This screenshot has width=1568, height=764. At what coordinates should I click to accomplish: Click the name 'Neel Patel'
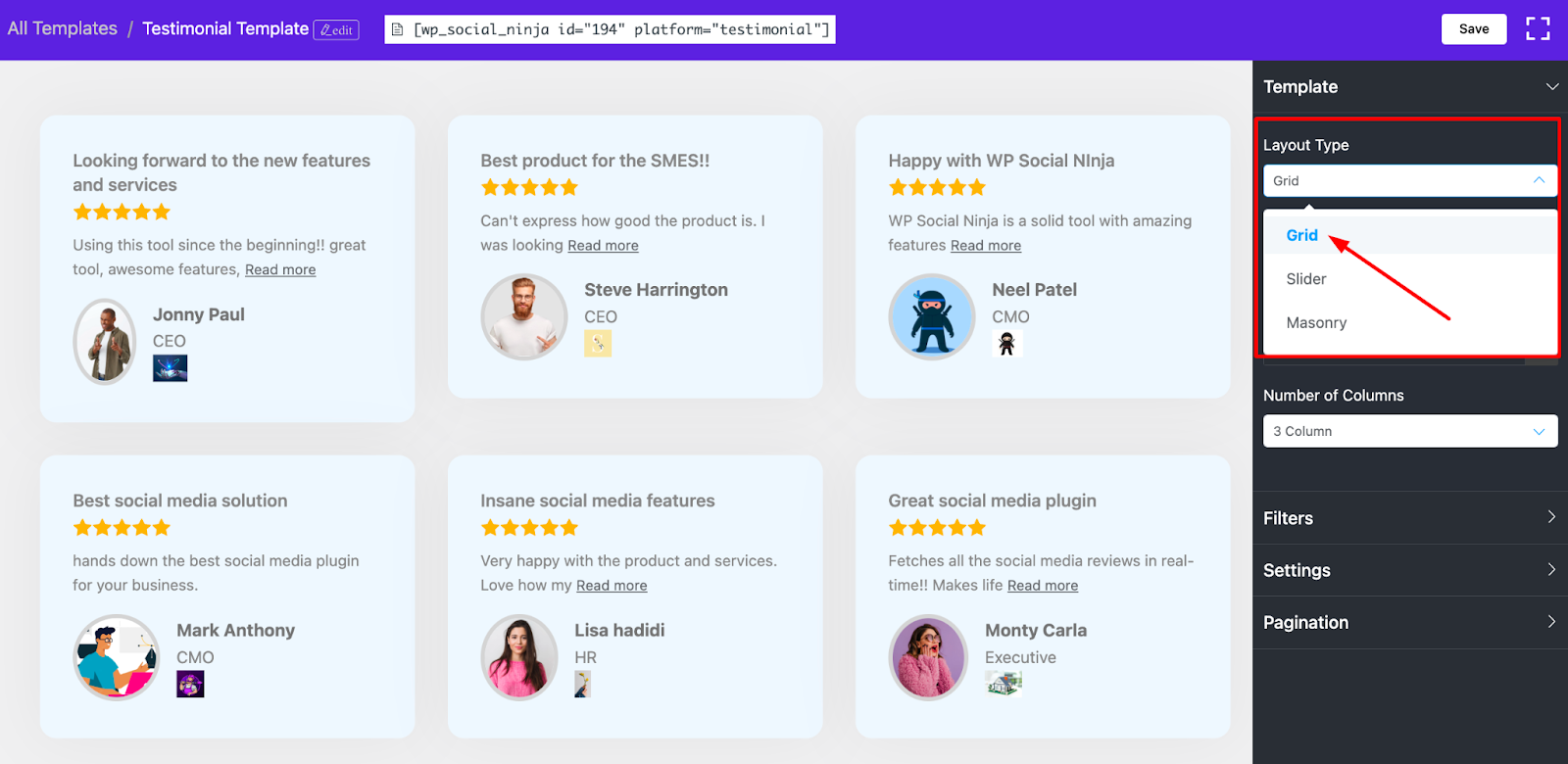(1035, 290)
